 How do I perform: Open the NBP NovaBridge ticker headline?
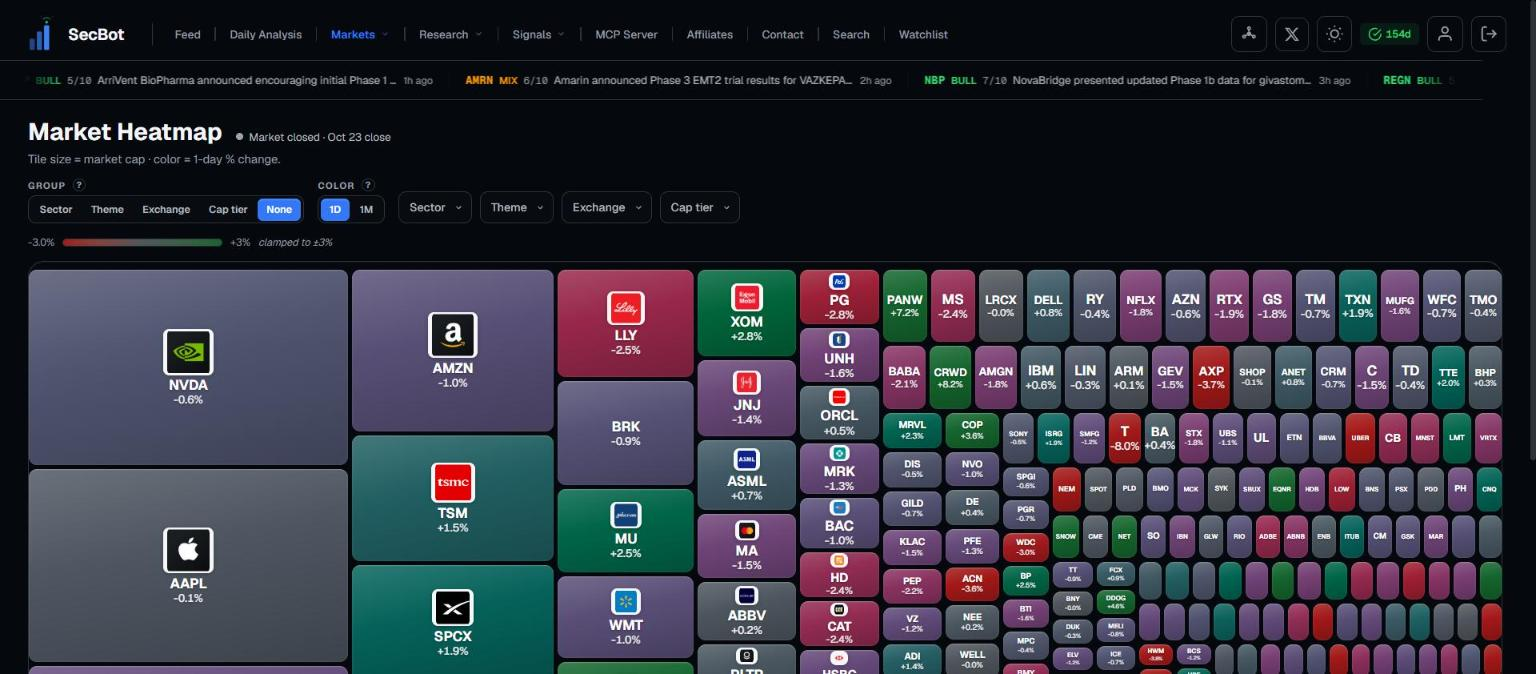[x=1137, y=80]
